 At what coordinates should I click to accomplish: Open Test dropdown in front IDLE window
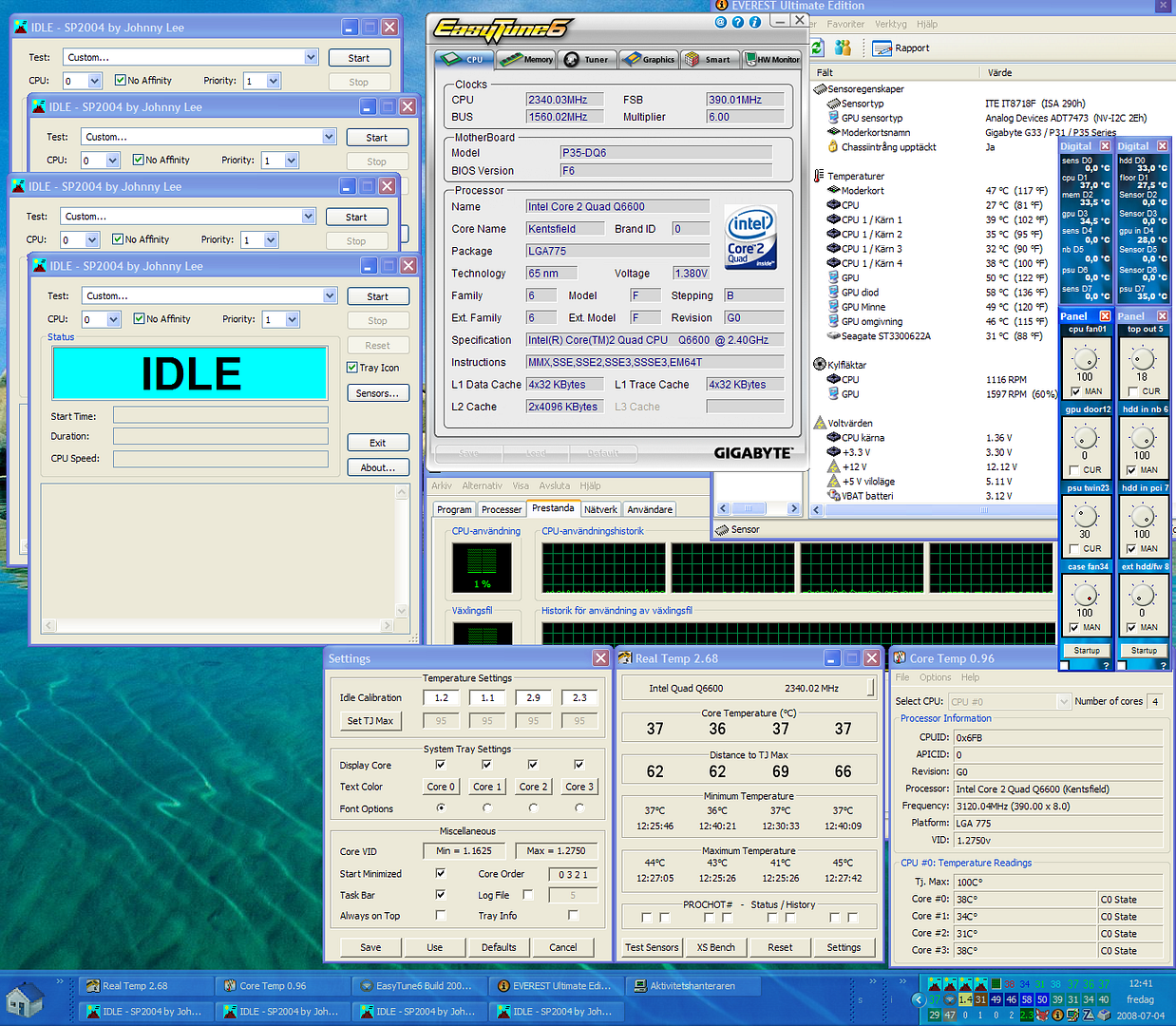click(x=330, y=295)
